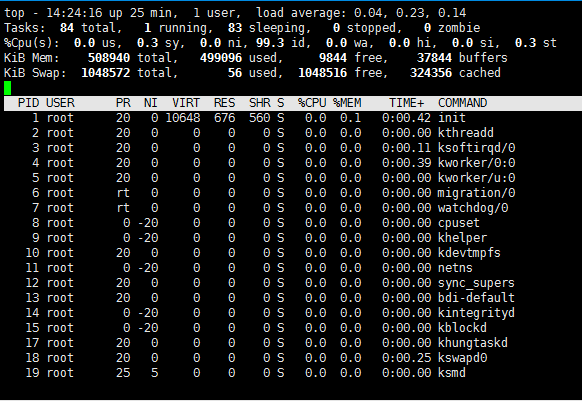This screenshot has width=582, height=401.
Task: Click the green cursor block
Action: click(x=7, y=88)
